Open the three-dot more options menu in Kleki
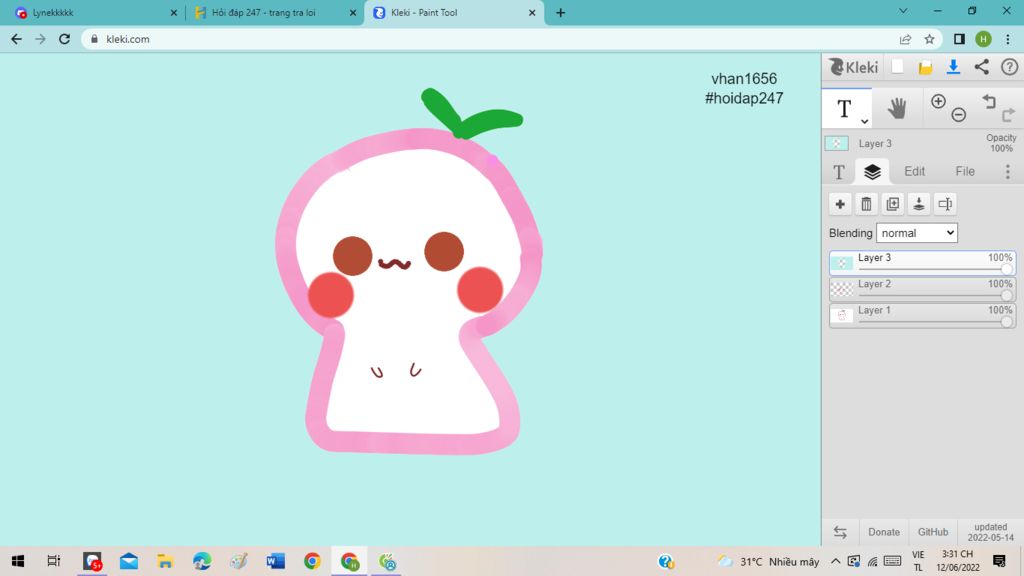Viewport: 1024px width, 576px height. click(x=1008, y=172)
